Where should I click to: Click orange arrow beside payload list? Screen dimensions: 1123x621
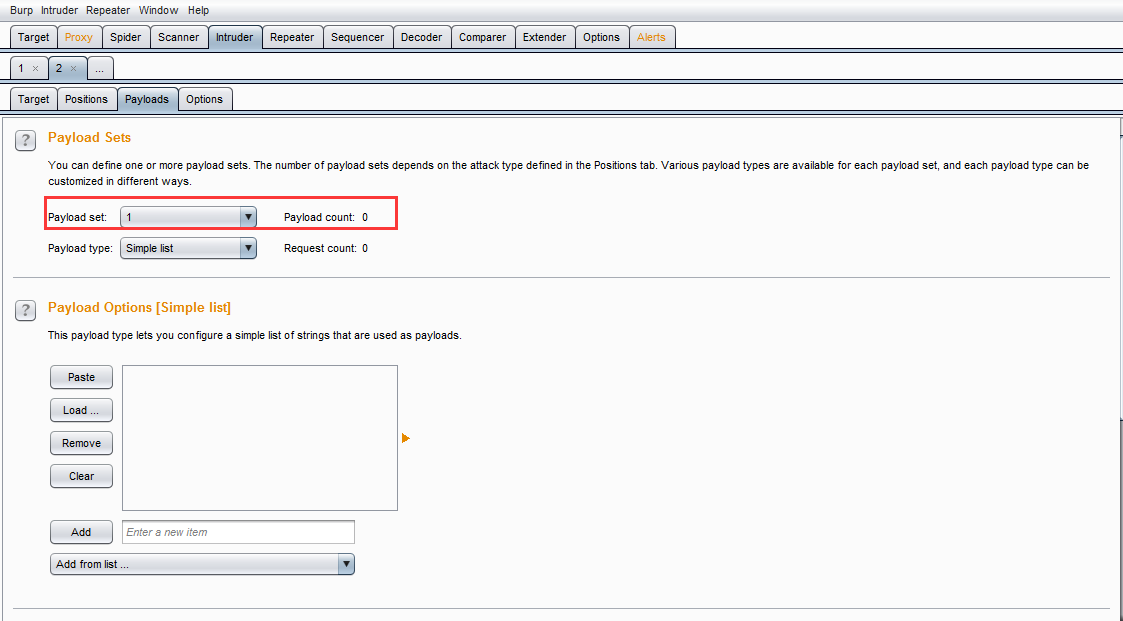click(x=405, y=438)
